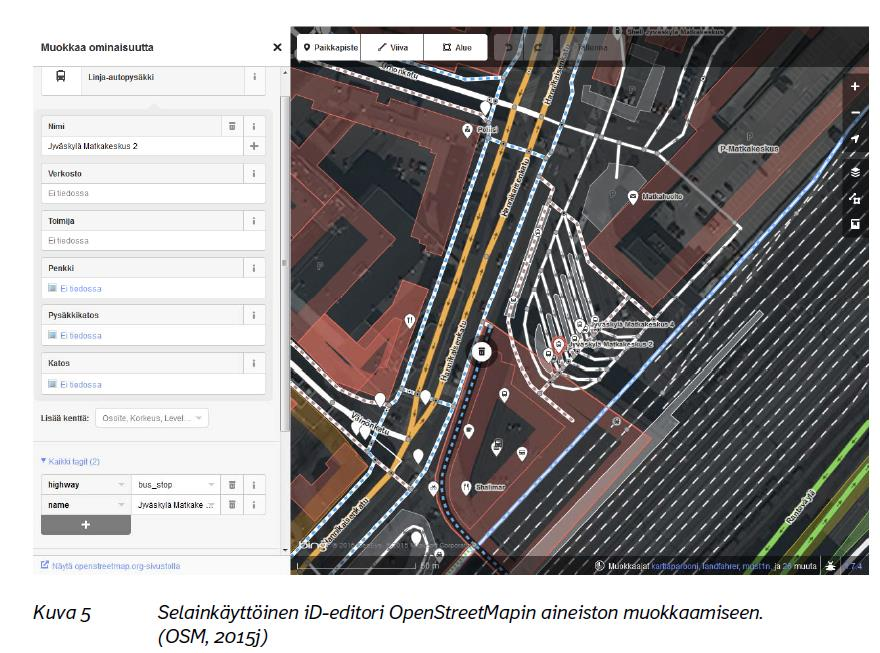
Task: Delete the highway tag row
Action: pos(232,484)
